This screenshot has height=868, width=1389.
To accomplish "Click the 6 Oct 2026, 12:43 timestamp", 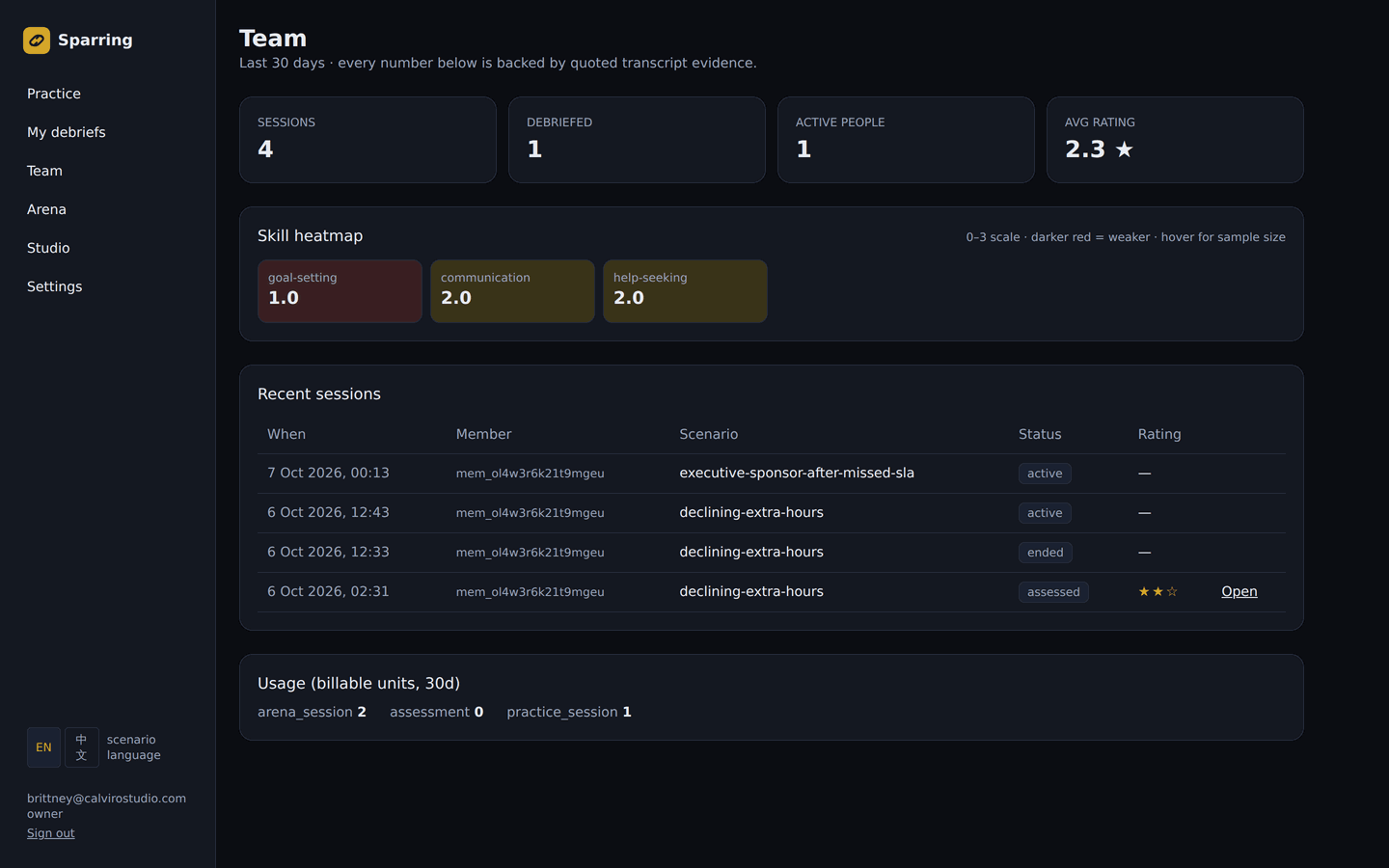I will tap(328, 513).
